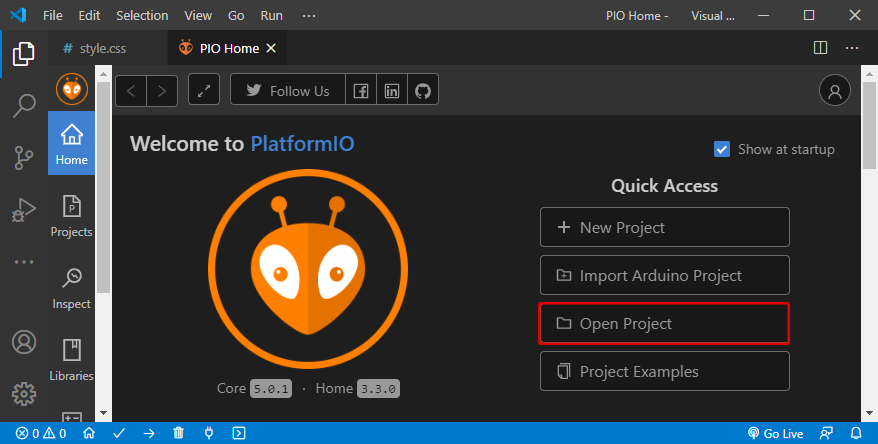Viewport: 878px width, 444px height.
Task: Split the editor to the right
Action: point(820,48)
